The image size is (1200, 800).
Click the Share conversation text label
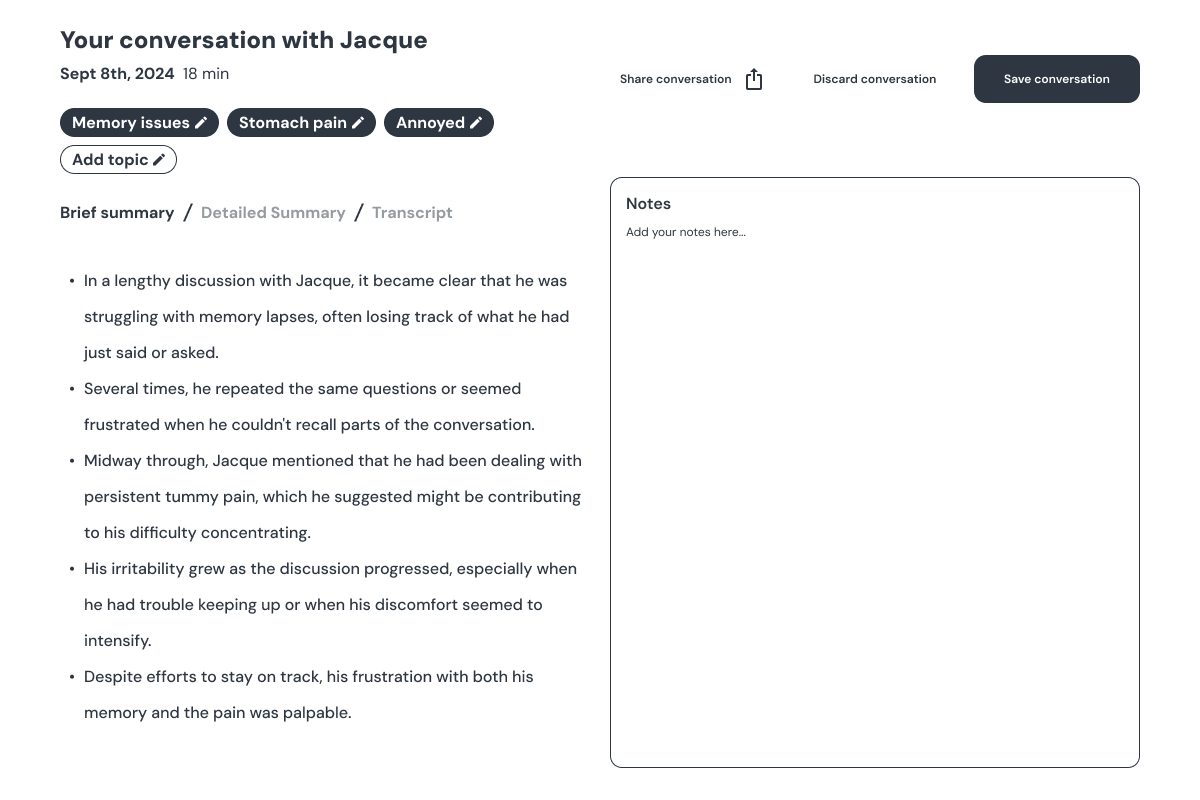click(x=675, y=79)
